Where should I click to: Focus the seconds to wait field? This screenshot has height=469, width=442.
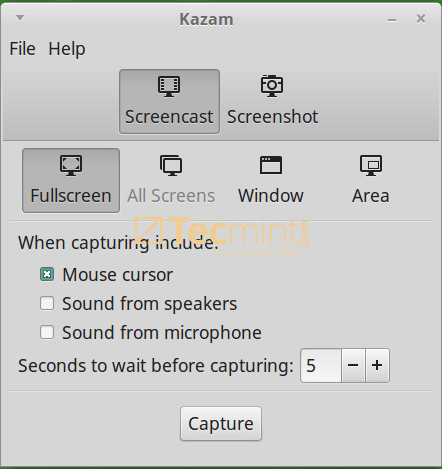click(x=321, y=366)
